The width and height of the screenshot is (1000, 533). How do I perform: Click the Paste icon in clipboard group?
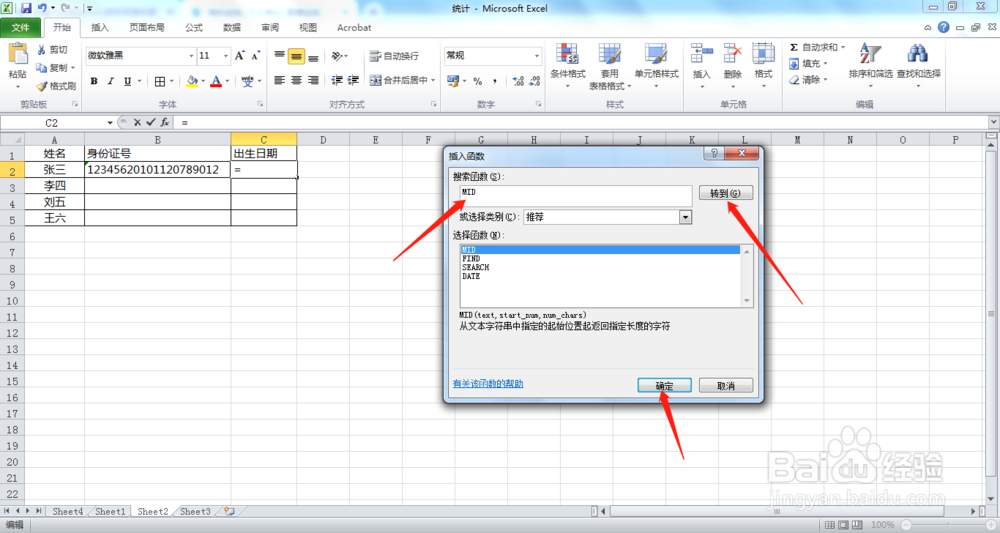(17, 55)
